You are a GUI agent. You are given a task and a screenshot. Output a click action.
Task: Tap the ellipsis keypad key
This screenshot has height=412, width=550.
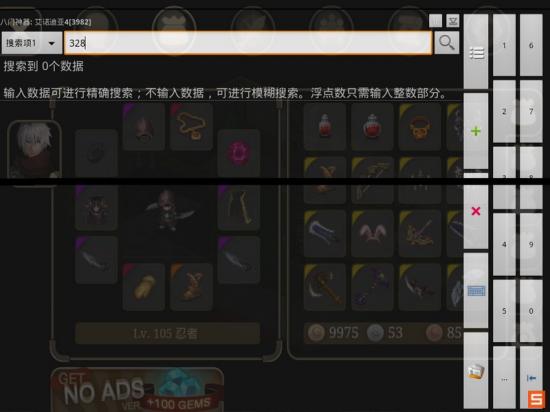pyautogui.click(x=504, y=378)
